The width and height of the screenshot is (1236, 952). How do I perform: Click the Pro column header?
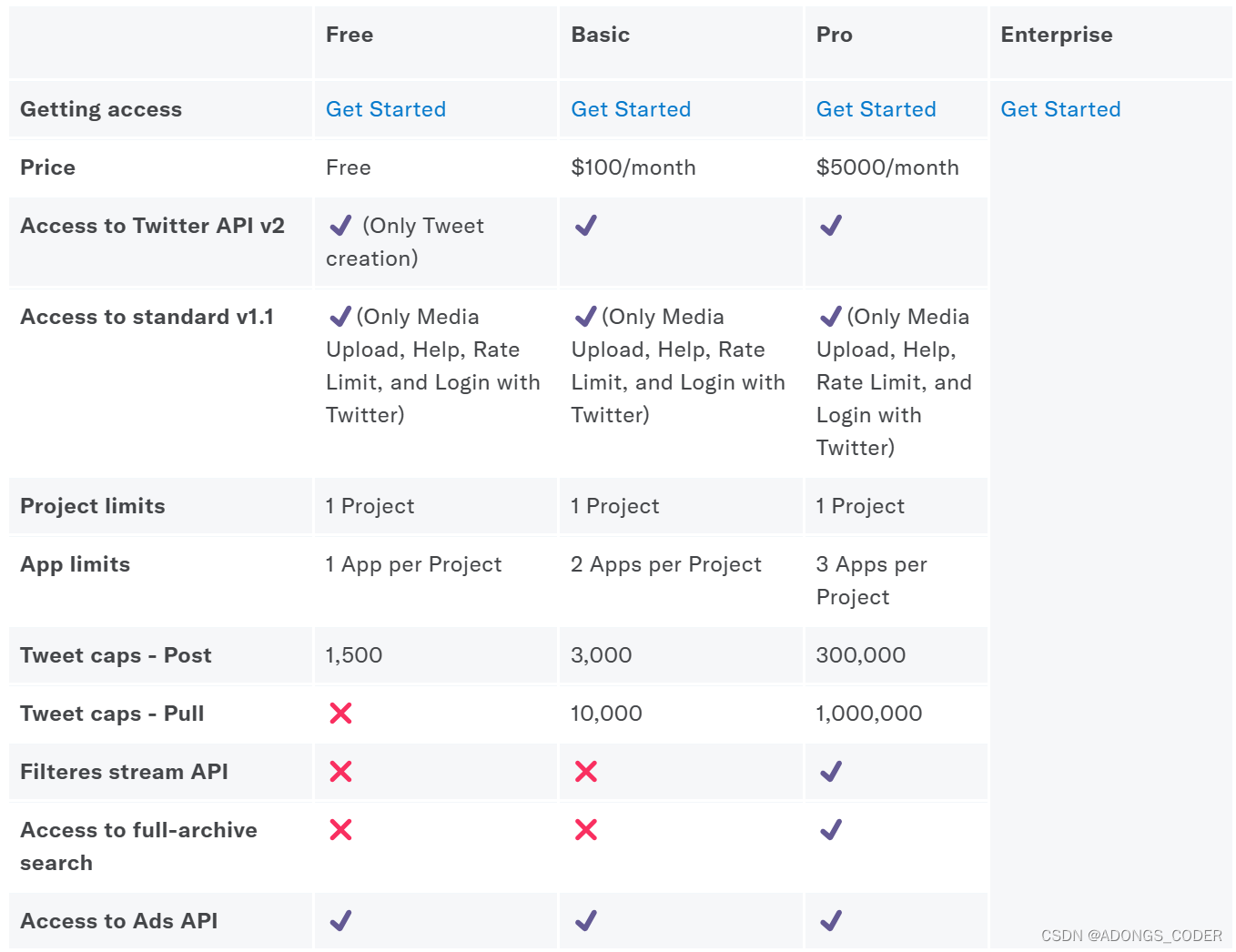pyautogui.click(x=834, y=35)
